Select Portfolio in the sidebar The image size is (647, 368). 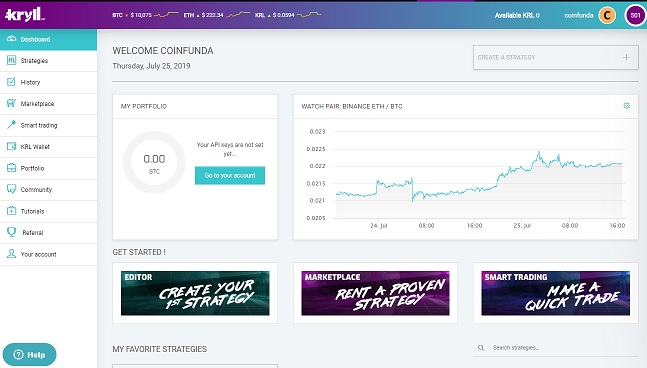tap(48, 168)
